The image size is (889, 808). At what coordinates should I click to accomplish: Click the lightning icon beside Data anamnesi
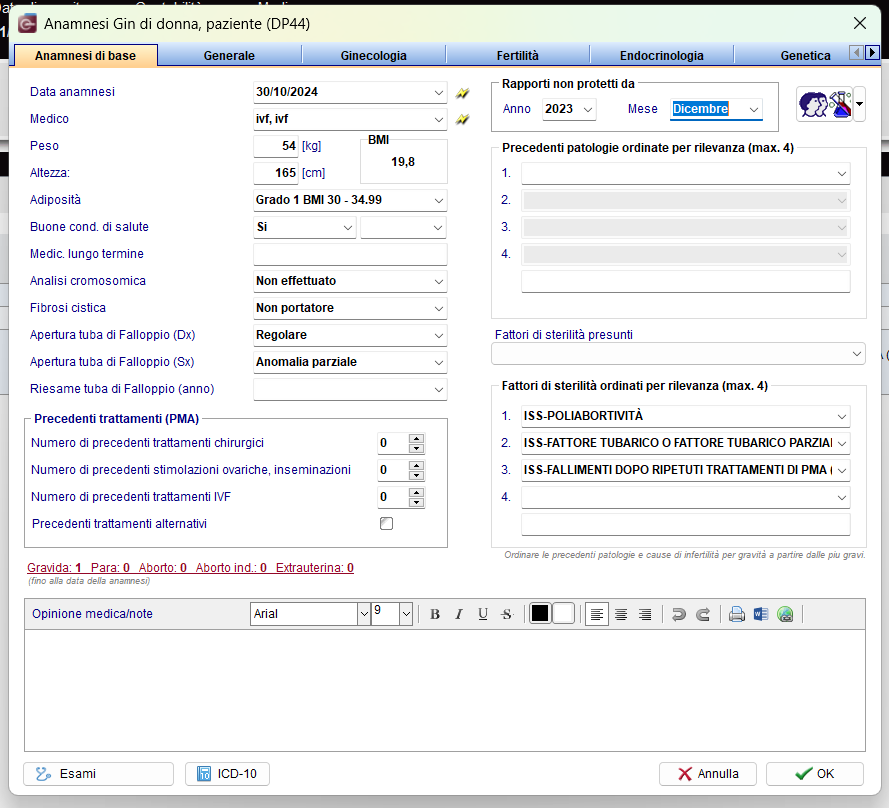[x=463, y=92]
